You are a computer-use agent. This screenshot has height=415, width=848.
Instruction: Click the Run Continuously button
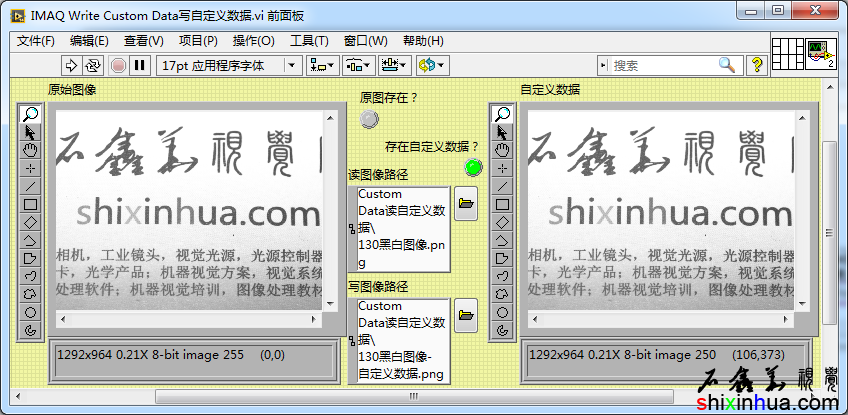pos(93,65)
